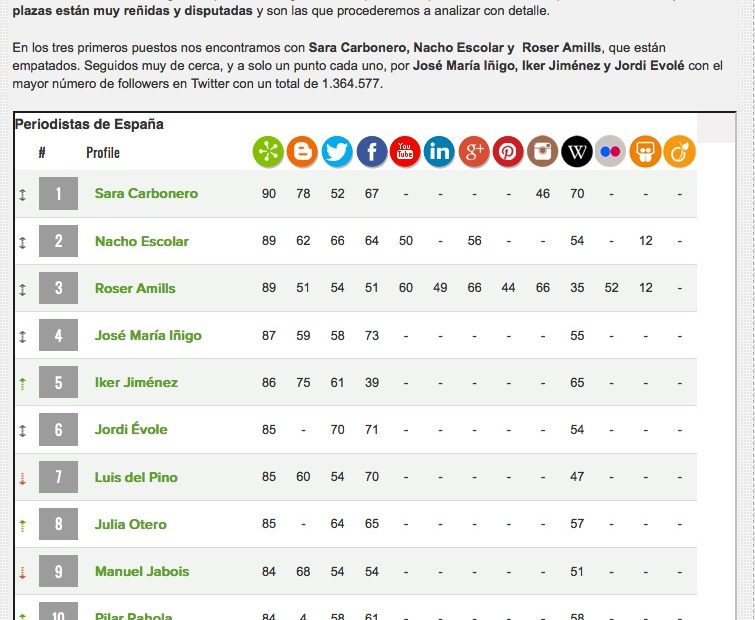
Task: Open Sara Carbonero's profile link
Action: [x=146, y=194]
